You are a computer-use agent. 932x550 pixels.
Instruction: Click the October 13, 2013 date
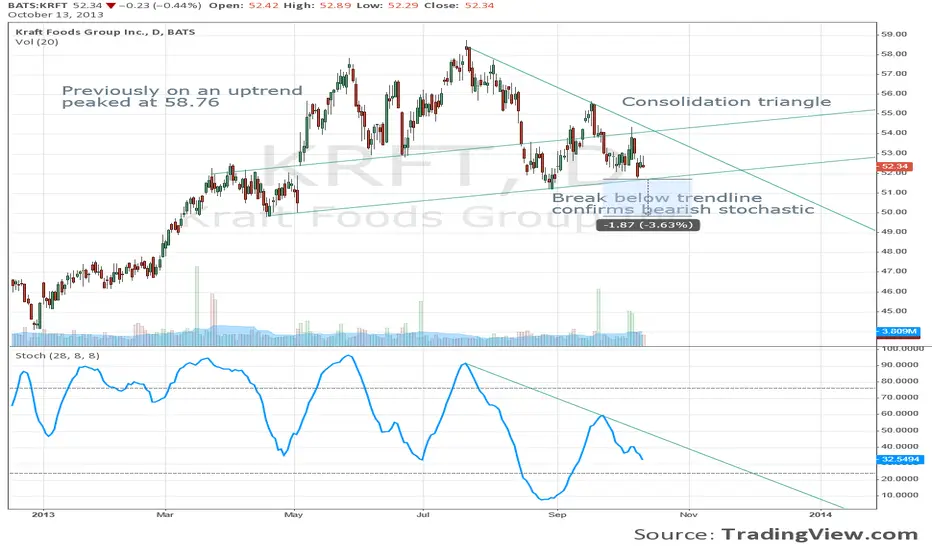pyautogui.click(x=55, y=14)
